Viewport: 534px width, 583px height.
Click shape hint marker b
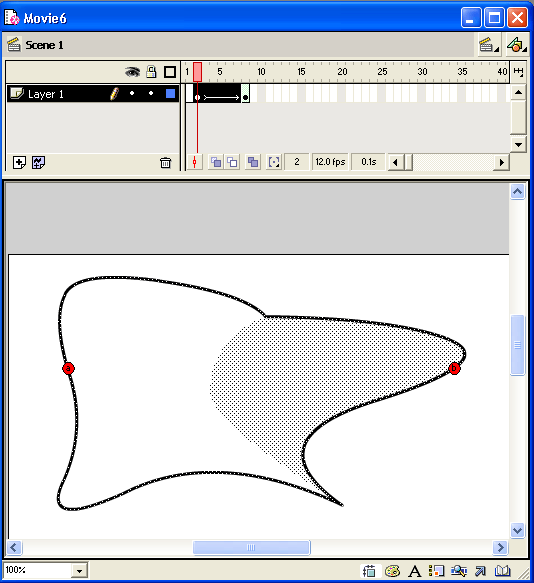[454, 368]
